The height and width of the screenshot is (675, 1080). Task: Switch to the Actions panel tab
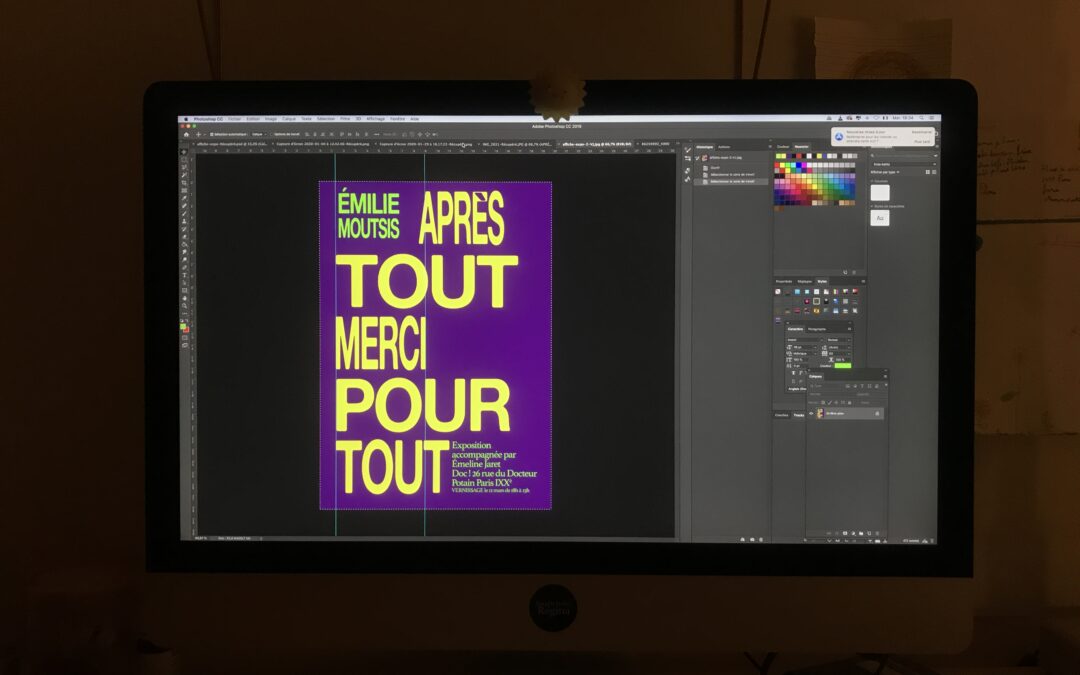pos(724,147)
